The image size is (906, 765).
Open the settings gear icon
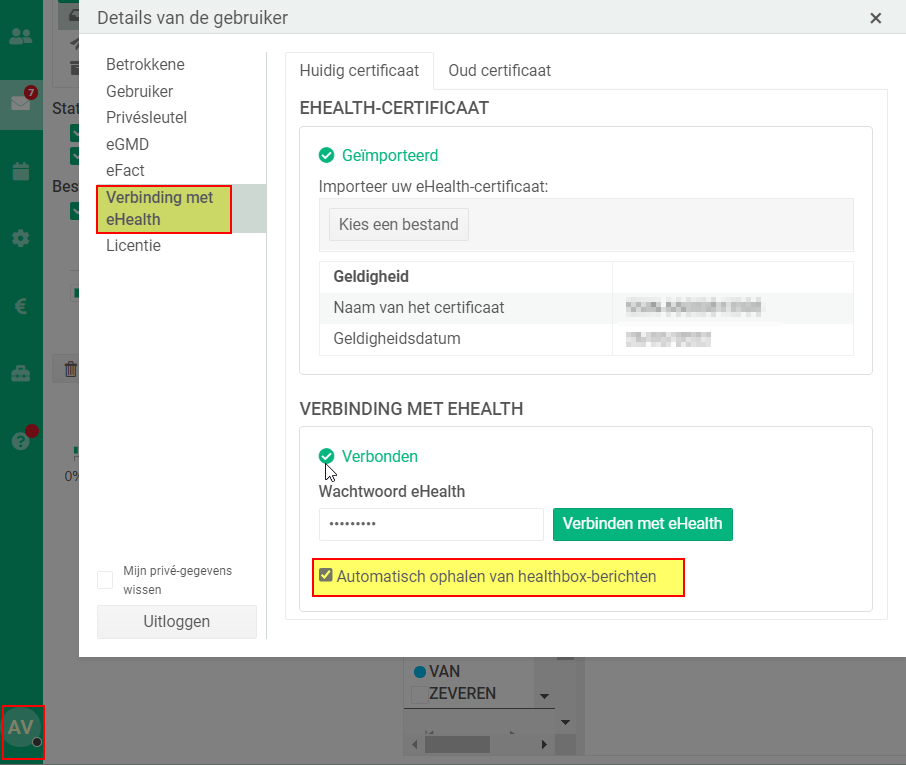[x=21, y=238]
